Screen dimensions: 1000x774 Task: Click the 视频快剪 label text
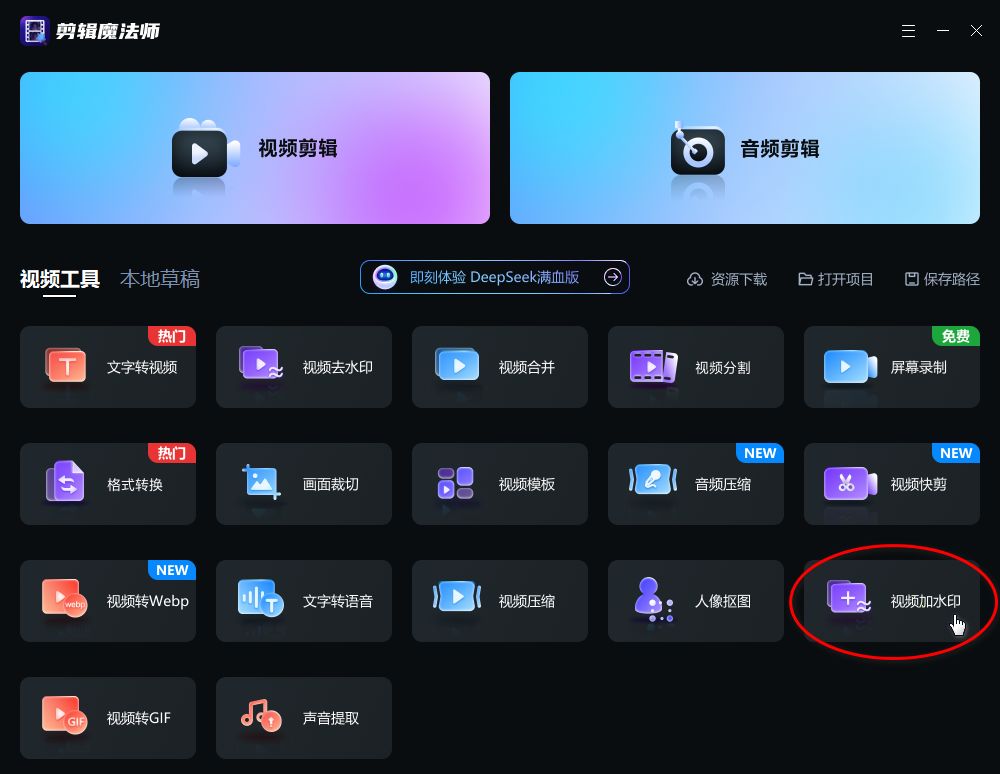click(x=918, y=485)
